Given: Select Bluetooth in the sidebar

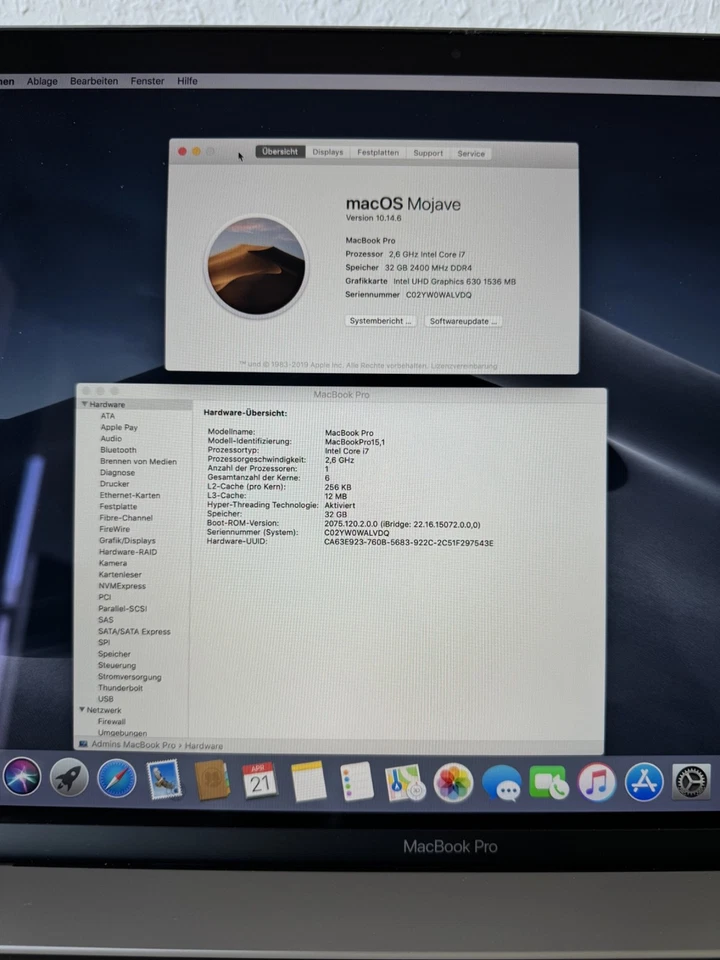Looking at the screenshot, I should 118,450.
